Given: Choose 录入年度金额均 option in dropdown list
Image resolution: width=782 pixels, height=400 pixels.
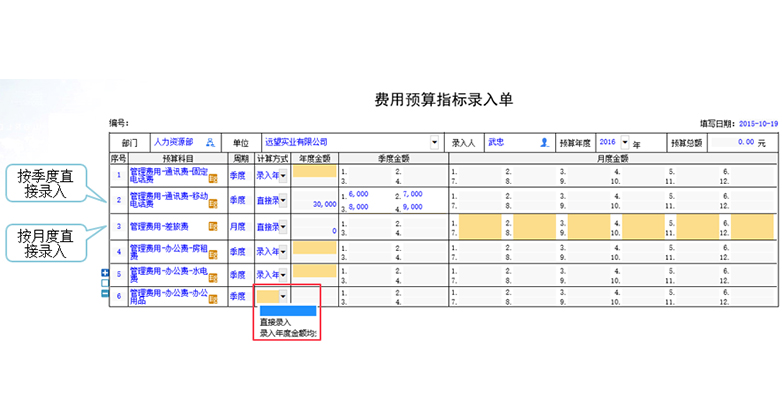Looking at the screenshot, I should (x=288, y=333).
